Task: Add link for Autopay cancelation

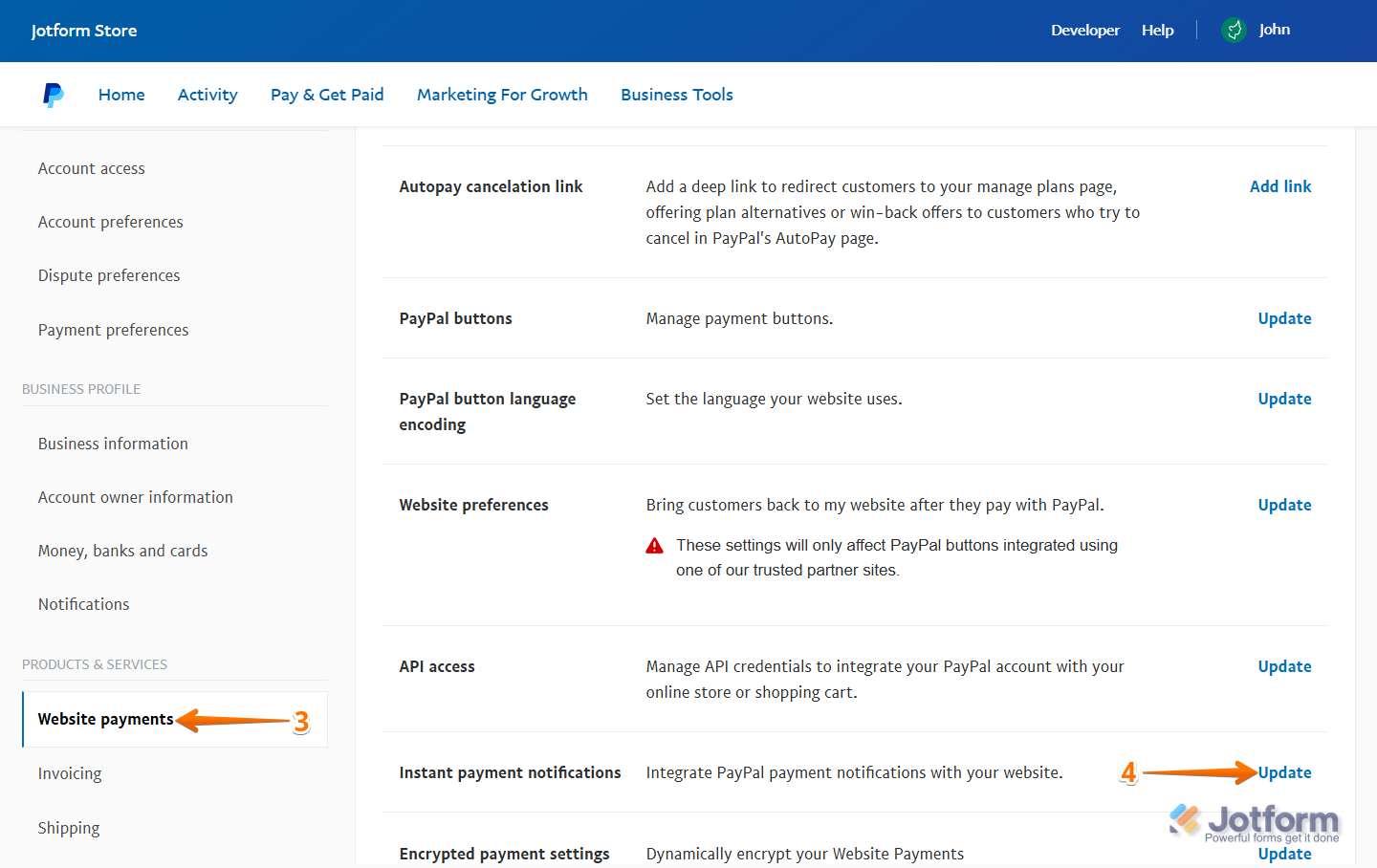Action: point(1280,185)
